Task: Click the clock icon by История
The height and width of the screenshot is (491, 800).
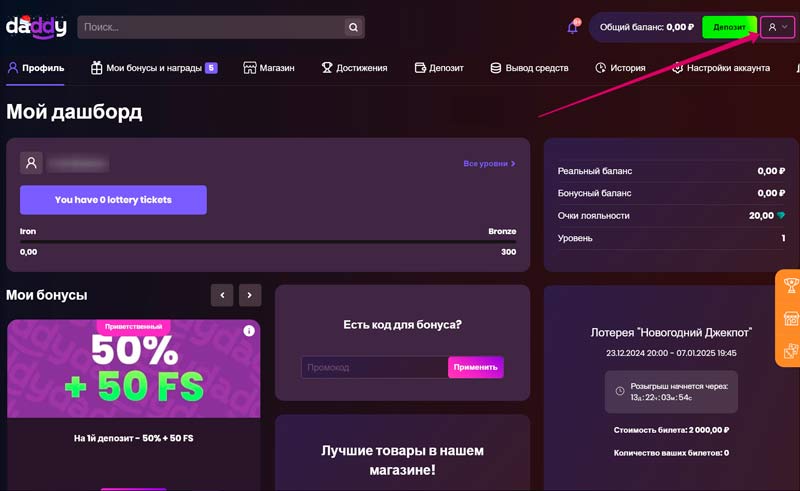Action: (x=601, y=67)
